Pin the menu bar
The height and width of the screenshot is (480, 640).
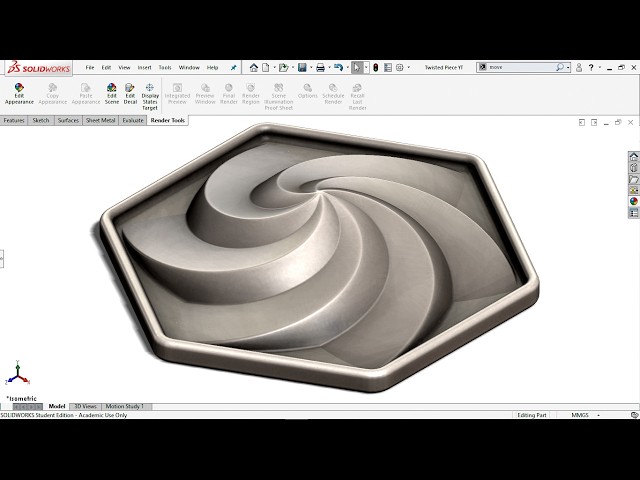233,68
